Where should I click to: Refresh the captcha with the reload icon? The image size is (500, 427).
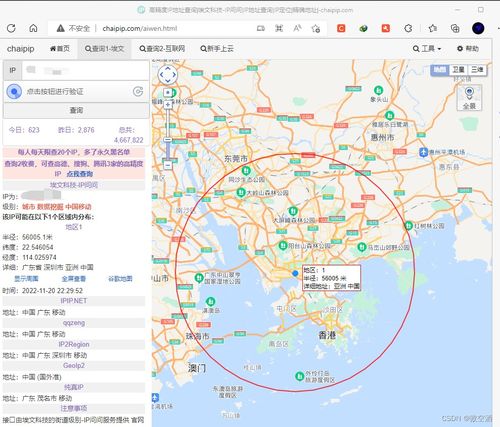[x=138, y=91]
